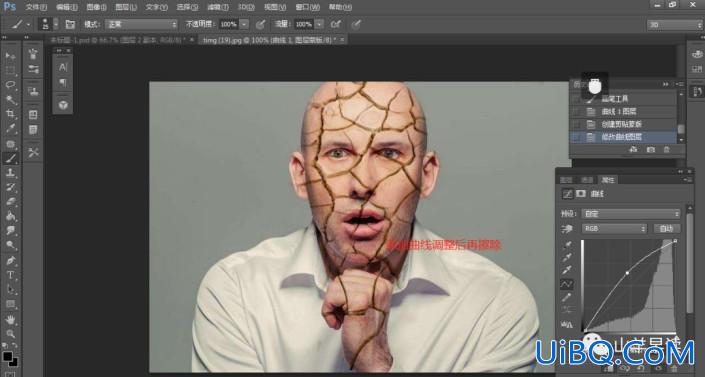Pick the black point eyedropper in Curves
Screen dimensions: 705x377
tap(567, 245)
